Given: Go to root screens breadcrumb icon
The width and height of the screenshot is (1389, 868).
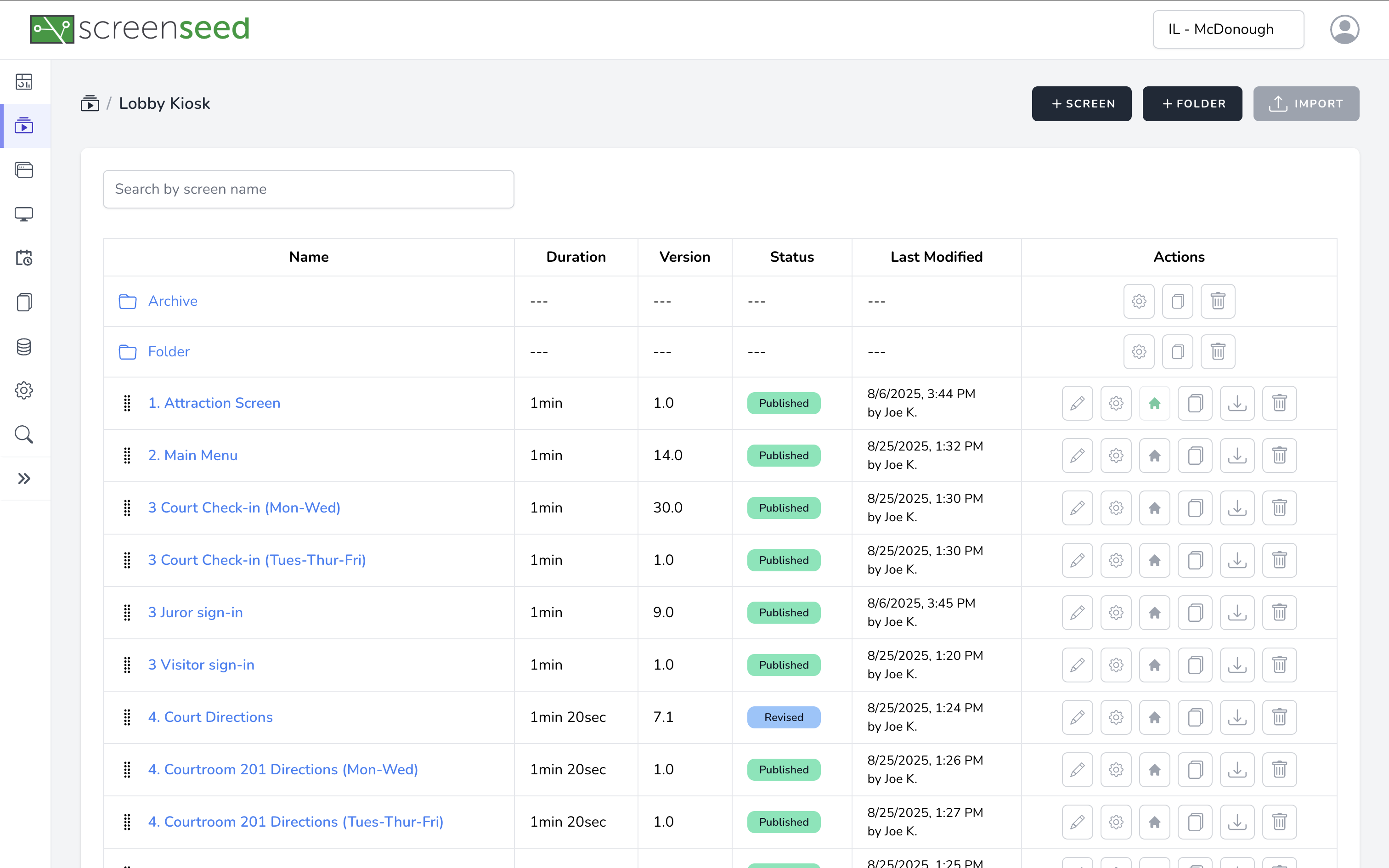Looking at the screenshot, I should click(x=90, y=103).
